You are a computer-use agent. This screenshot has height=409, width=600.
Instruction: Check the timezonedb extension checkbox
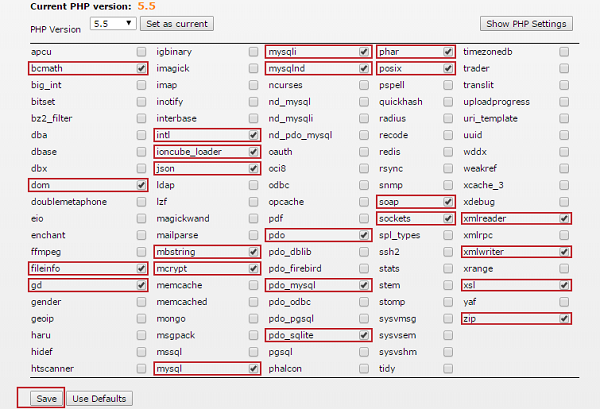[x=565, y=51]
